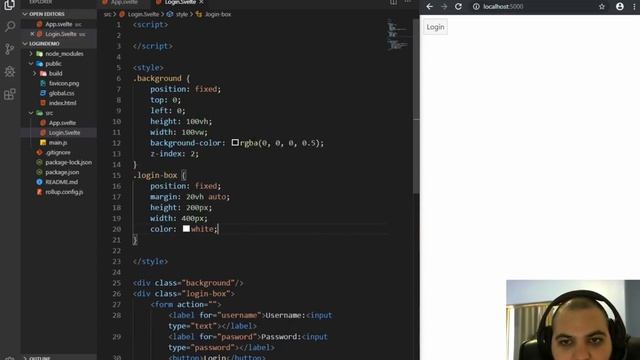Select the Login.svelte editor tab
Viewport: 640px width, 360px height.
click(180, 2)
